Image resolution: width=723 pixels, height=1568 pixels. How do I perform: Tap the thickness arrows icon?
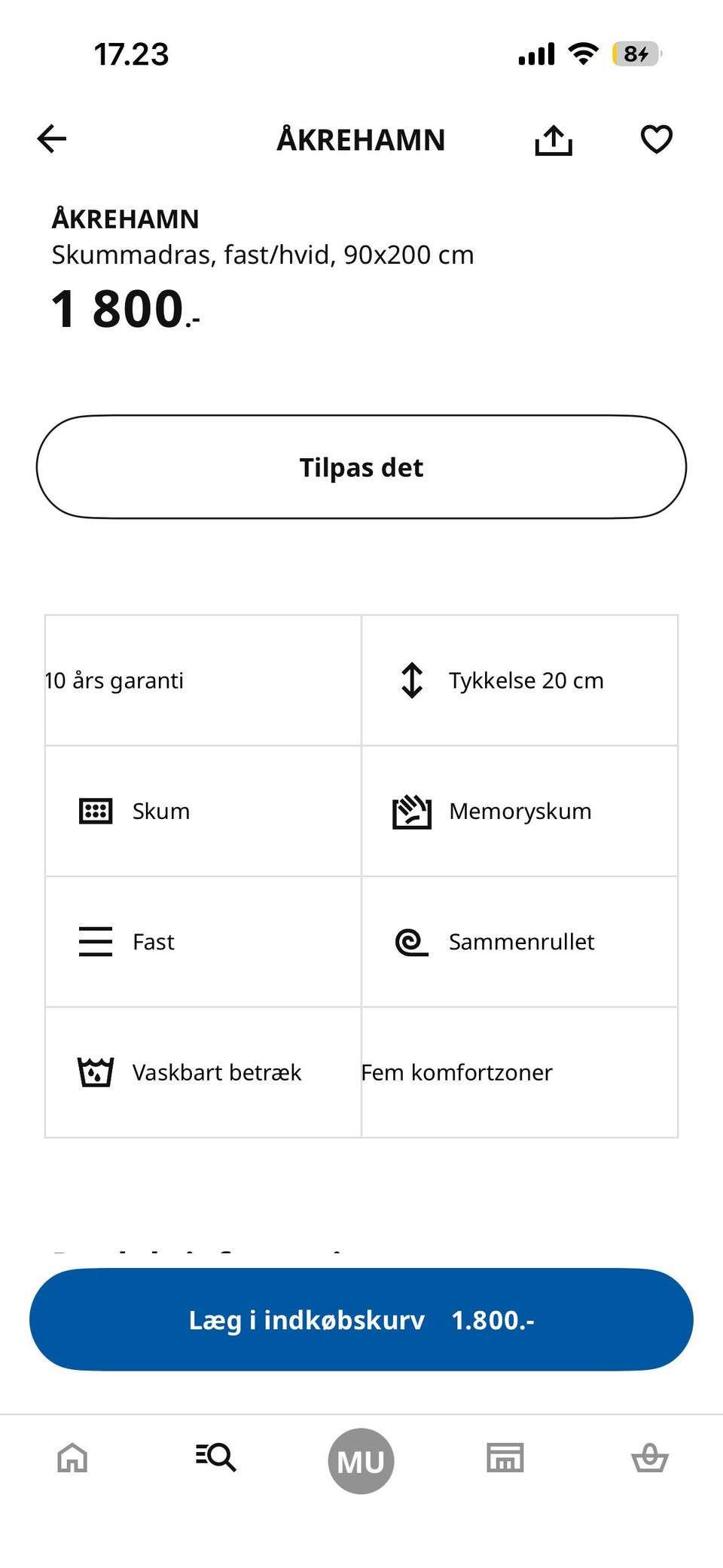[x=412, y=680]
